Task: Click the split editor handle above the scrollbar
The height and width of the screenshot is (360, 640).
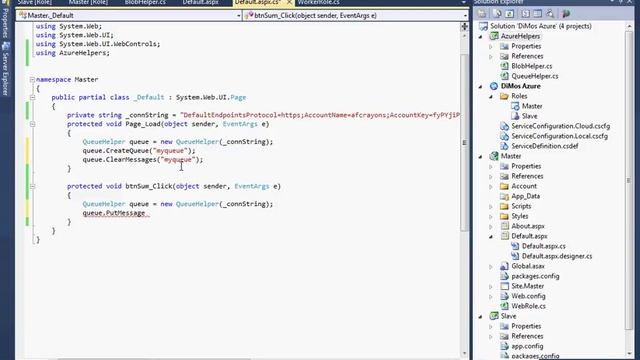Action: [464, 27]
